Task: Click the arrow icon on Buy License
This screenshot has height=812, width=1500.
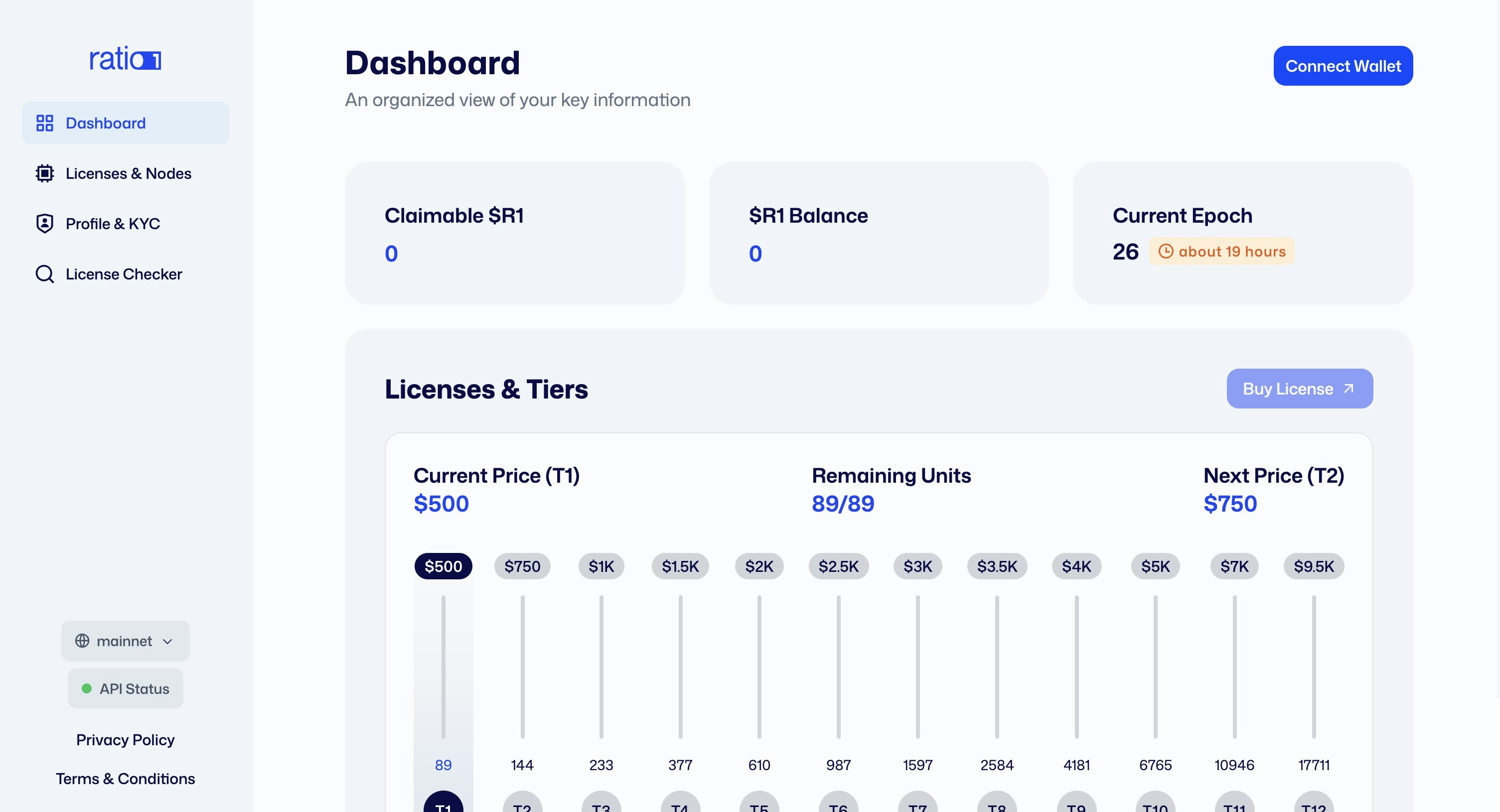Action: click(1349, 388)
